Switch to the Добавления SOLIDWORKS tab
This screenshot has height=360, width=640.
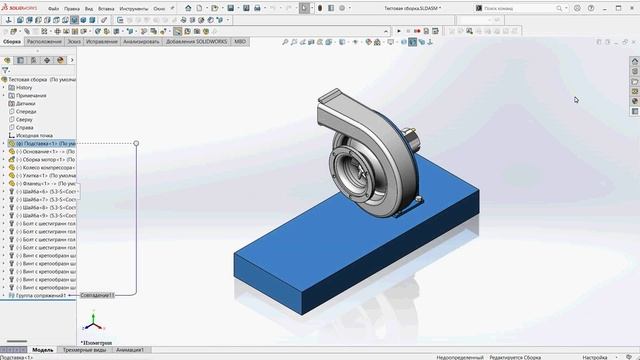196,42
